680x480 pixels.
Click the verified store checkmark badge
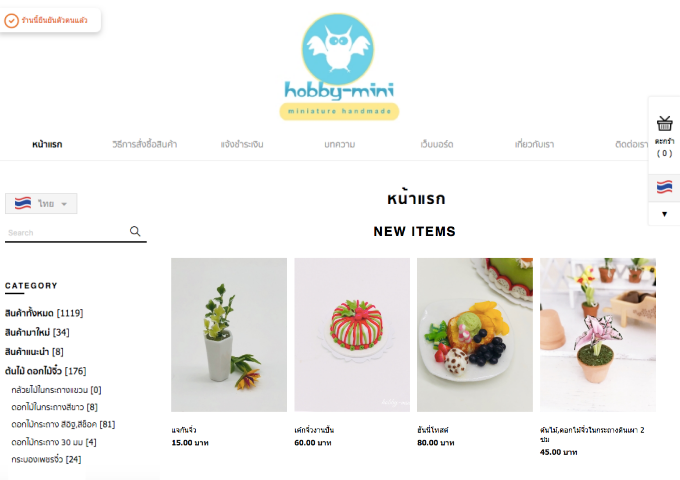(11, 20)
